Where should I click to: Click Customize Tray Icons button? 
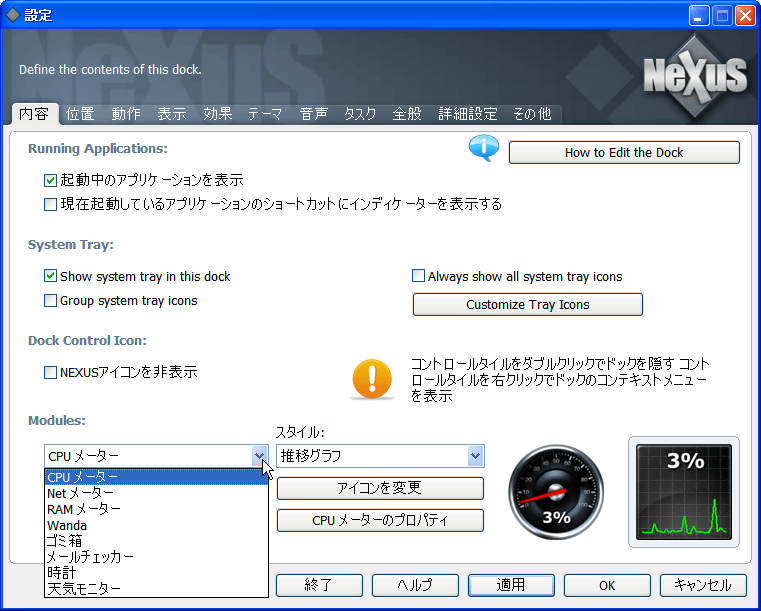[x=528, y=304]
